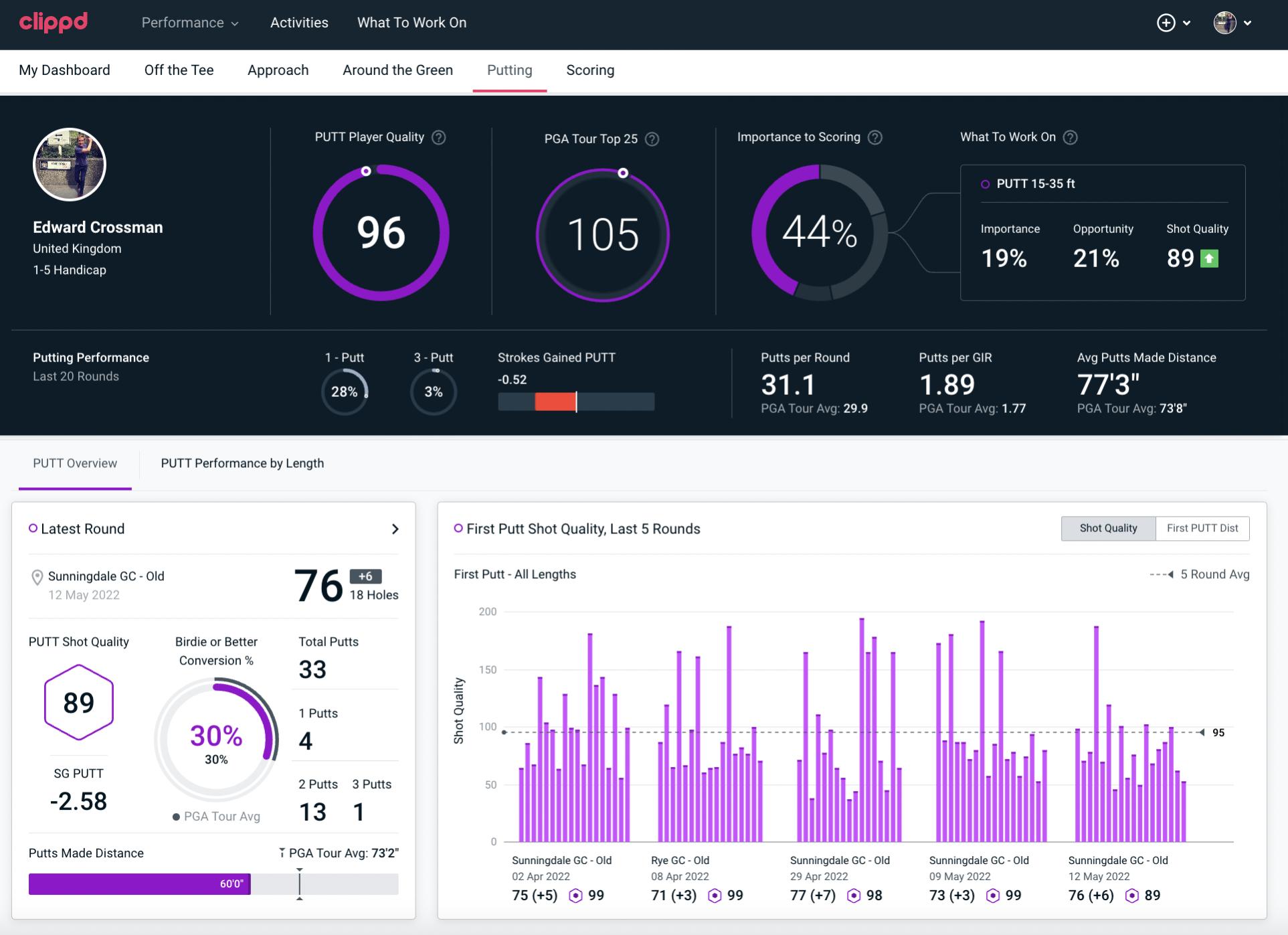1288x935 pixels.
Task: Select the PUTT Performance by Length tab
Action: (x=242, y=463)
